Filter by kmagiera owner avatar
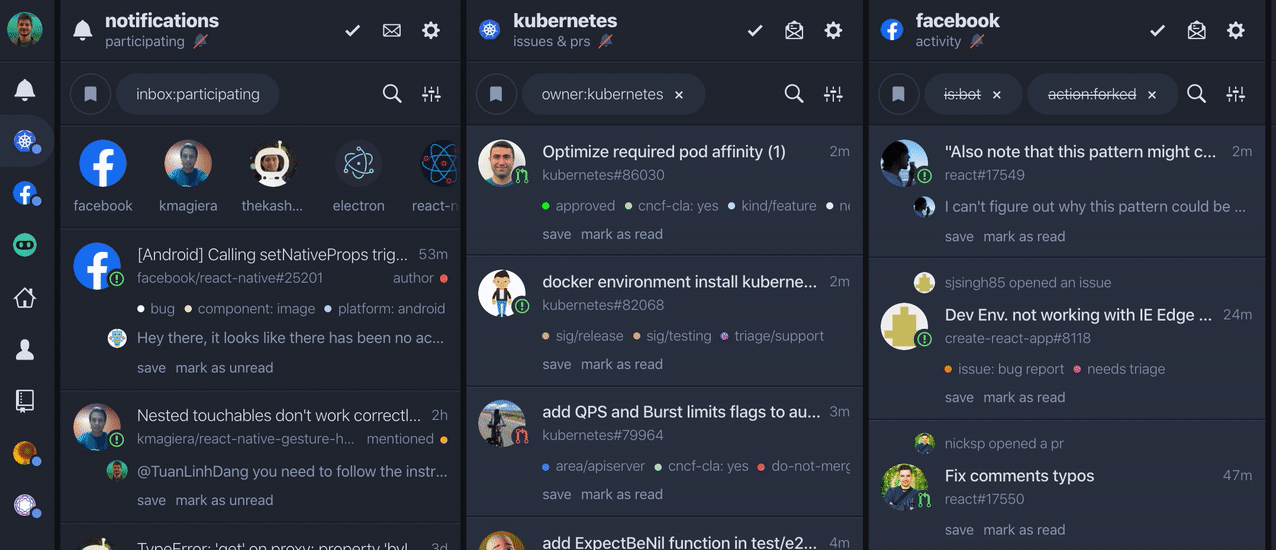This screenshot has height=550, width=1276. click(188, 164)
